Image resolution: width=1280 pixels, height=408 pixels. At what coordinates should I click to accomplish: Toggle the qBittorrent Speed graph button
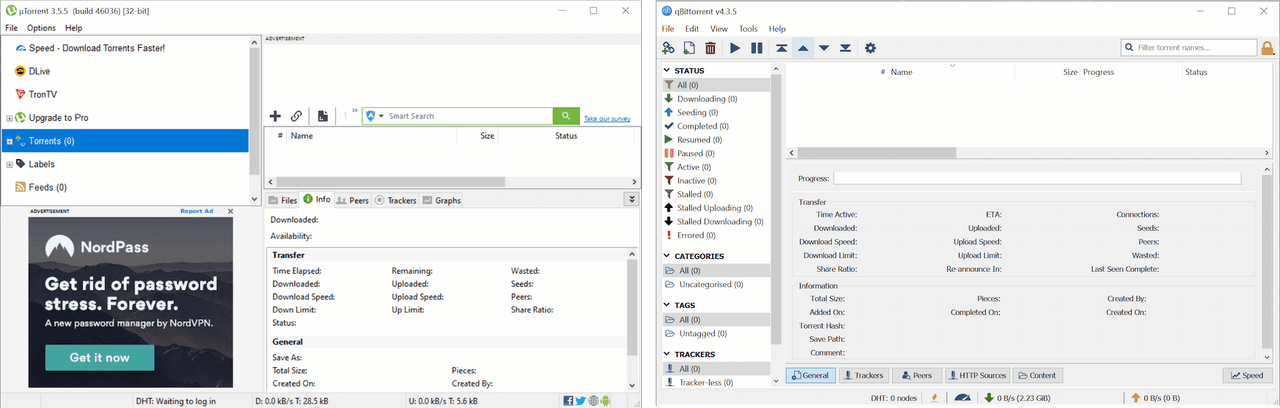click(1248, 375)
